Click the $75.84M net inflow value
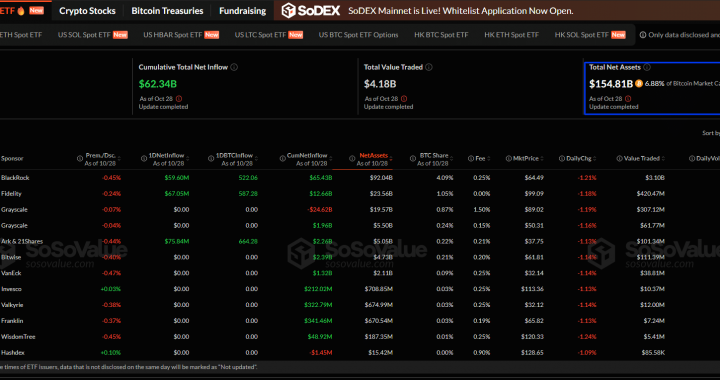 click(x=177, y=241)
